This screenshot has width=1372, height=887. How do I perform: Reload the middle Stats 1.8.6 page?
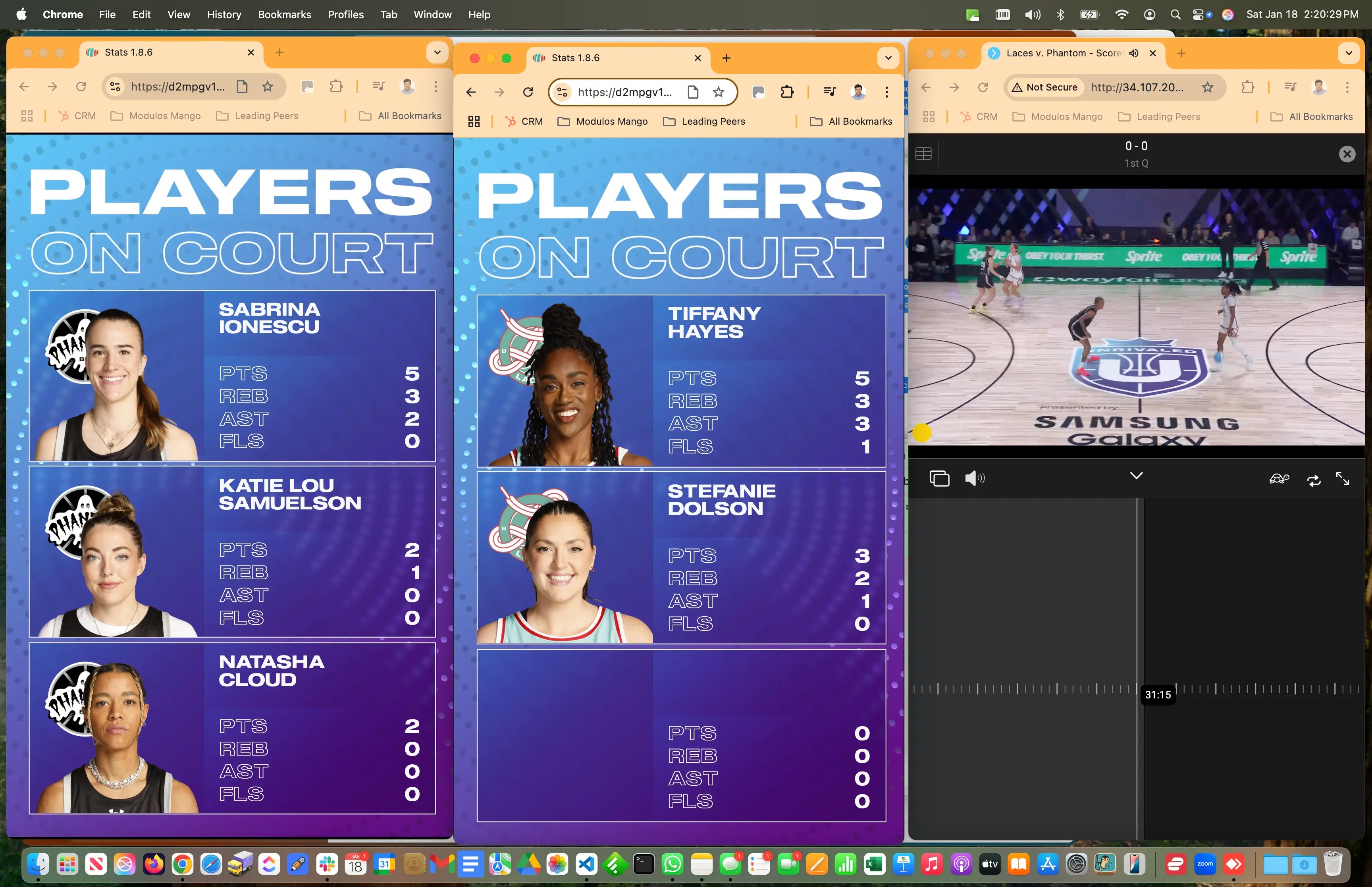pos(527,92)
